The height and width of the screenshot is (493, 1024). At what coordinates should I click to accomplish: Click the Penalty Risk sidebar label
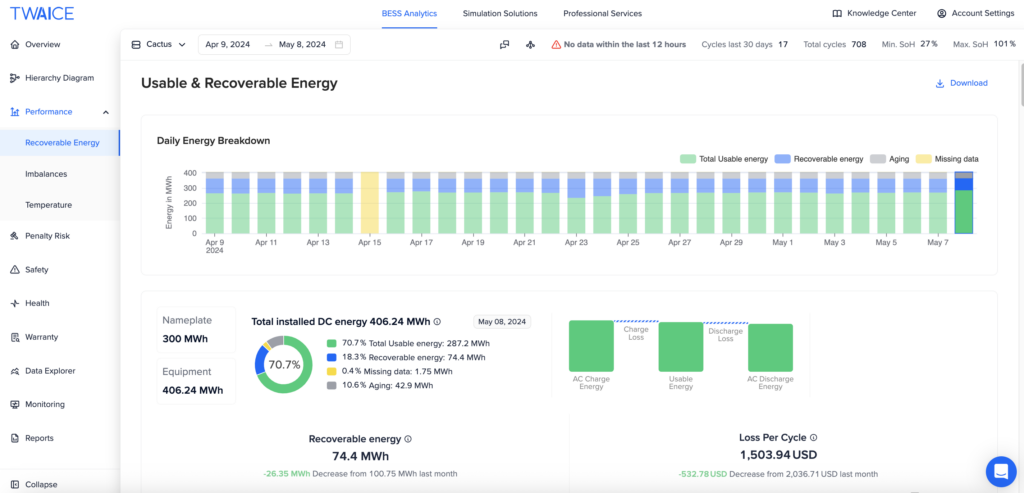pos(47,236)
